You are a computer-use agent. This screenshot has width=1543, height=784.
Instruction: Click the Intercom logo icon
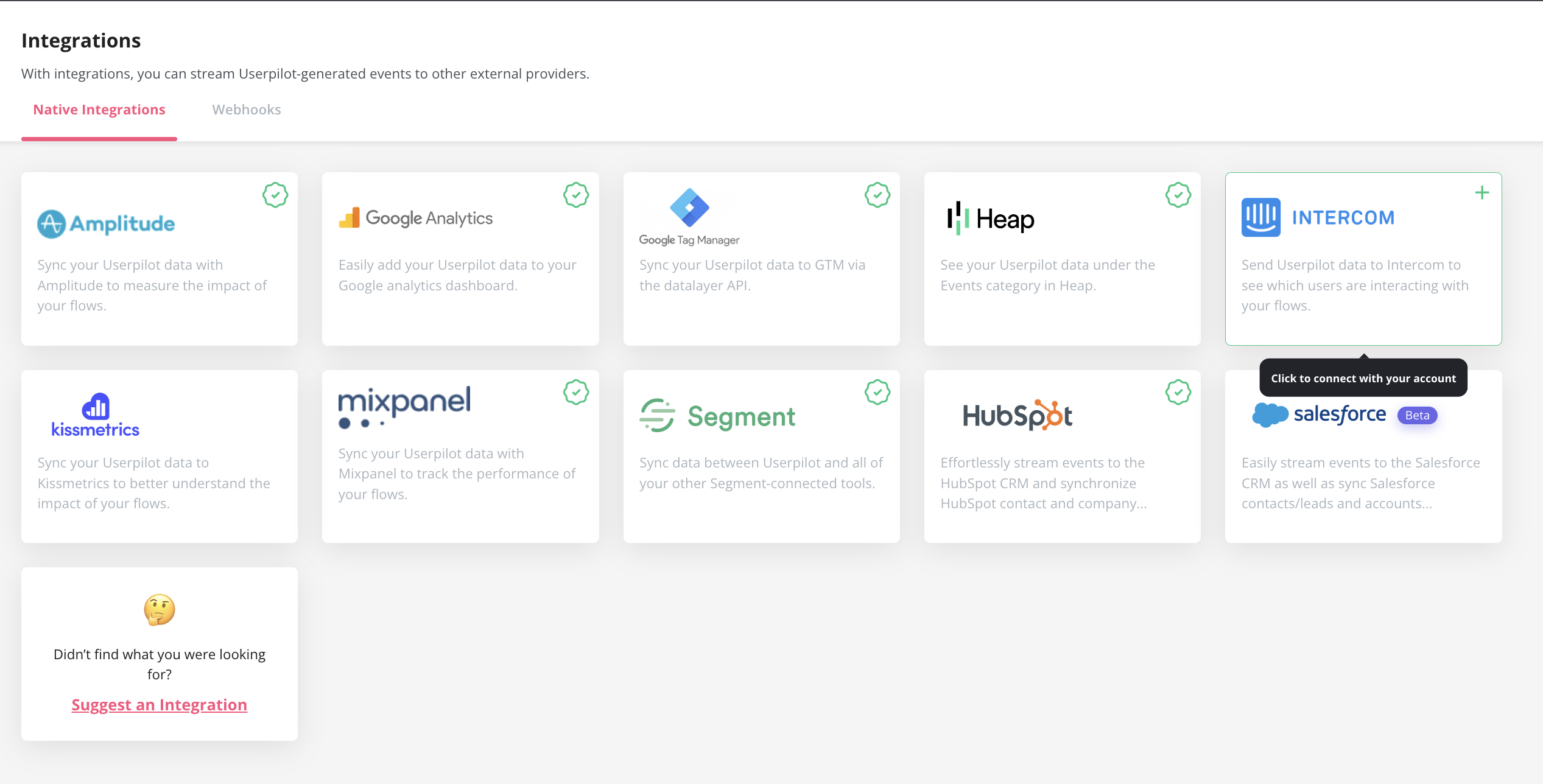coord(1260,217)
